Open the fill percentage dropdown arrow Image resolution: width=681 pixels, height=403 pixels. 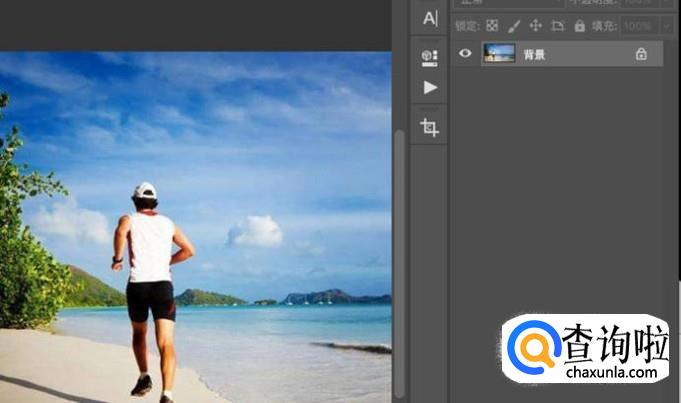pos(667,26)
